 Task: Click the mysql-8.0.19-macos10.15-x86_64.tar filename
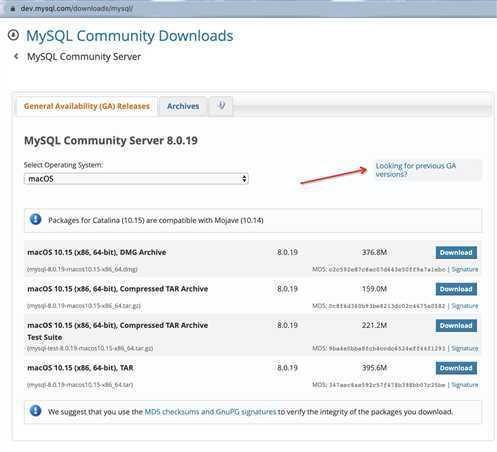[x=80, y=385]
